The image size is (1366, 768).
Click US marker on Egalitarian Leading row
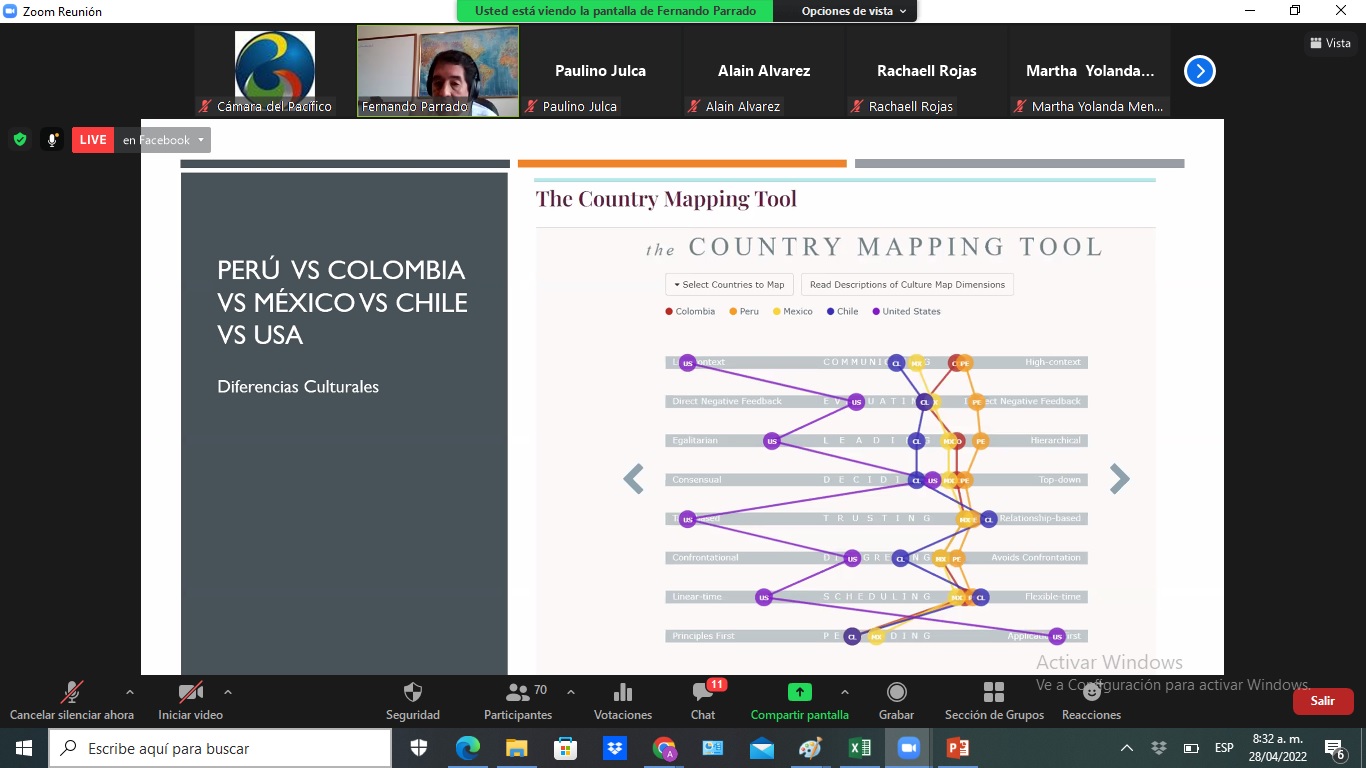tap(771, 441)
